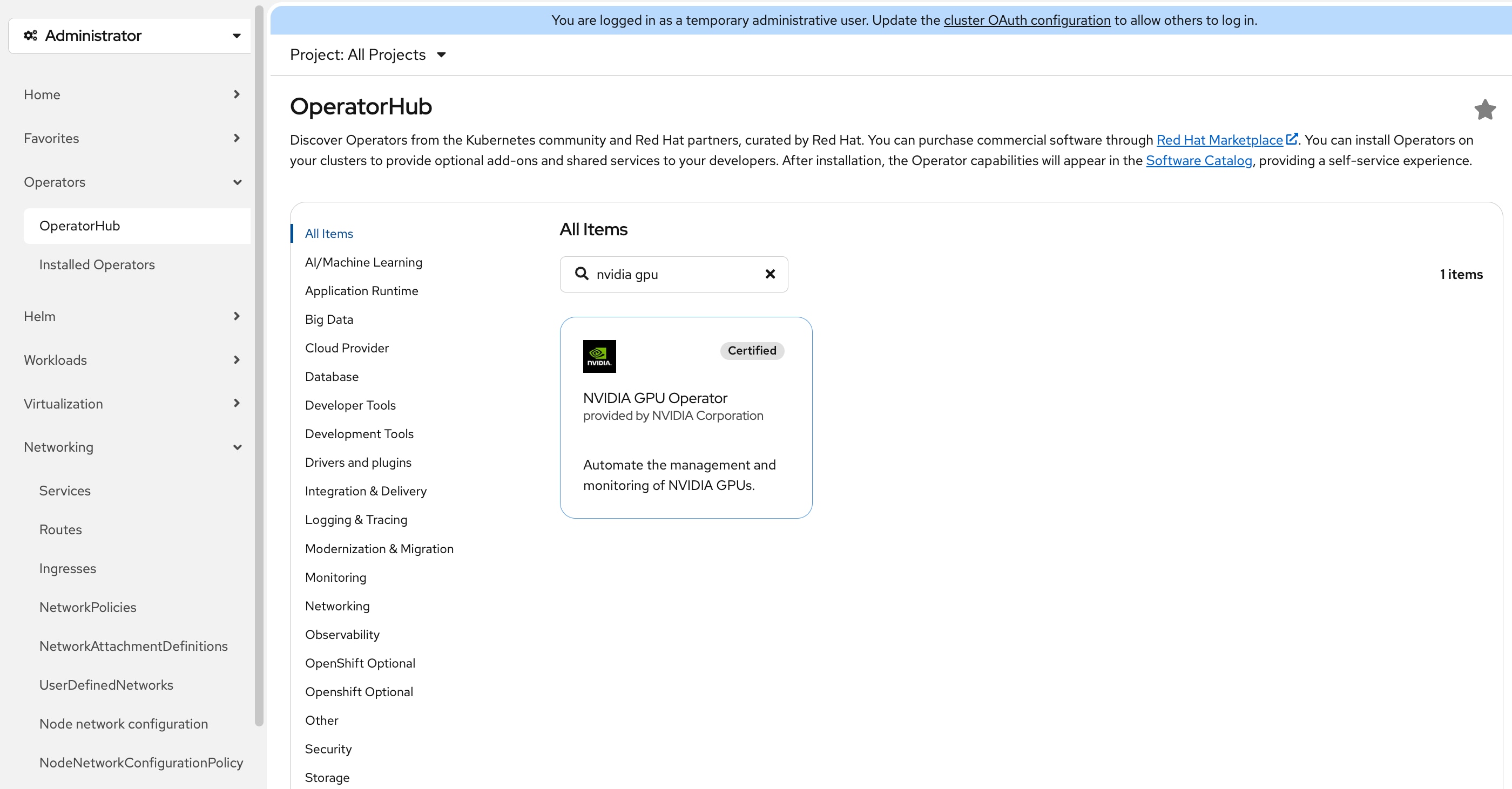Filter by Logging & Tracing category
The height and width of the screenshot is (789, 1512).
(x=356, y=520)
